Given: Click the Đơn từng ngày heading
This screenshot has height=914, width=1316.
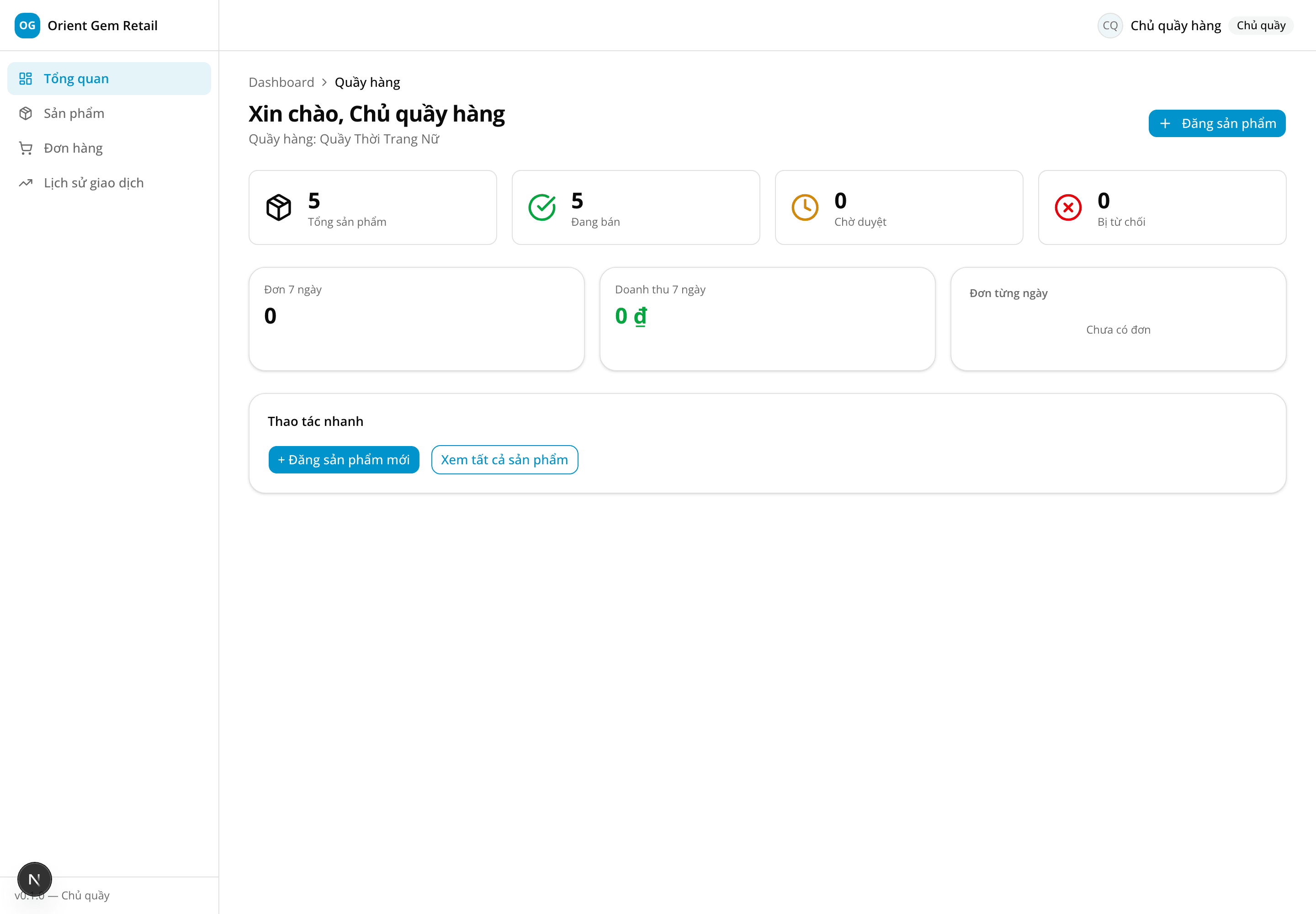Looking at the screenshot, I should coord(1008,294).
